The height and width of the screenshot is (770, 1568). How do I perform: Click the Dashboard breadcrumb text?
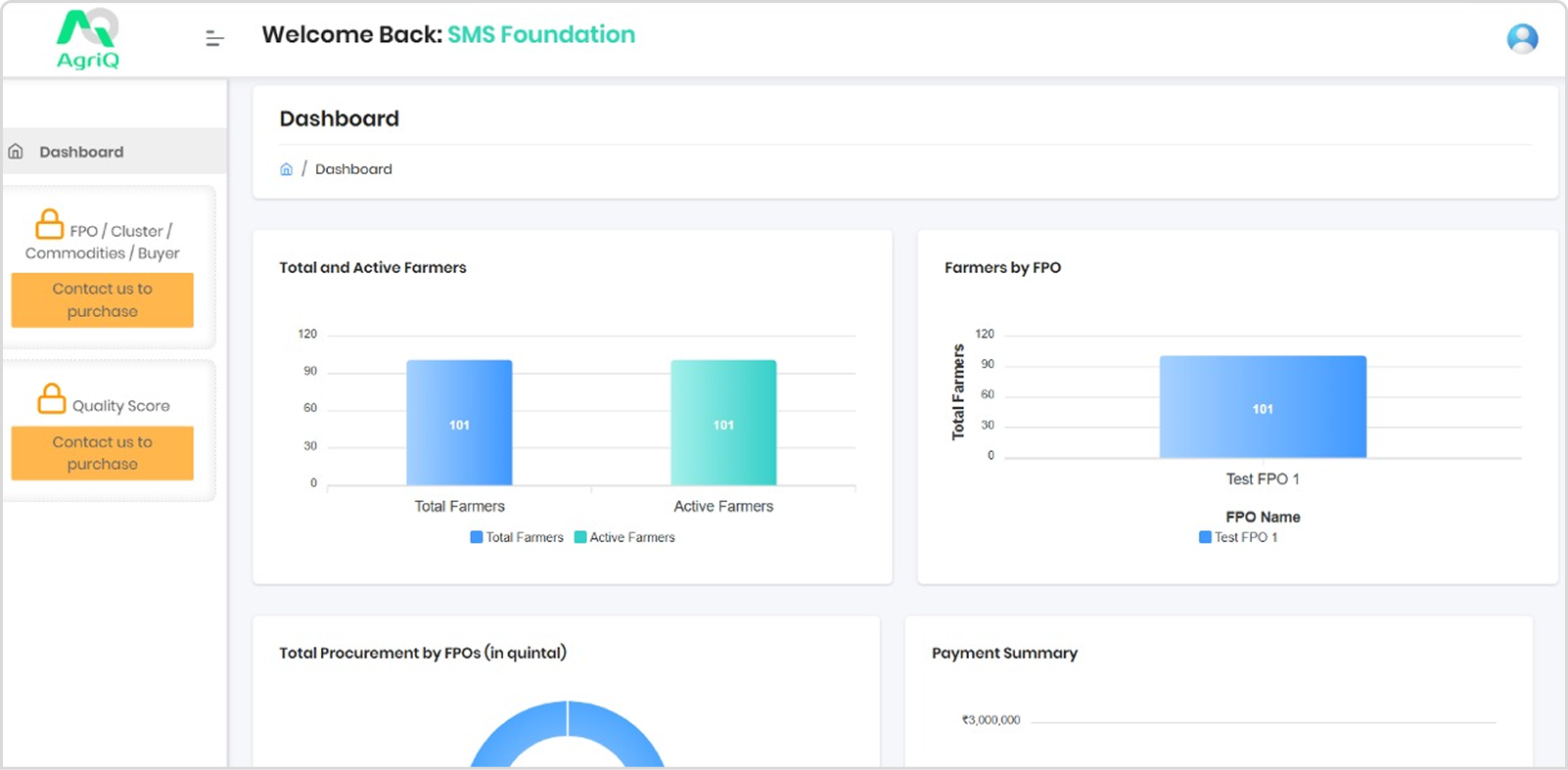[x=353, y=169]
